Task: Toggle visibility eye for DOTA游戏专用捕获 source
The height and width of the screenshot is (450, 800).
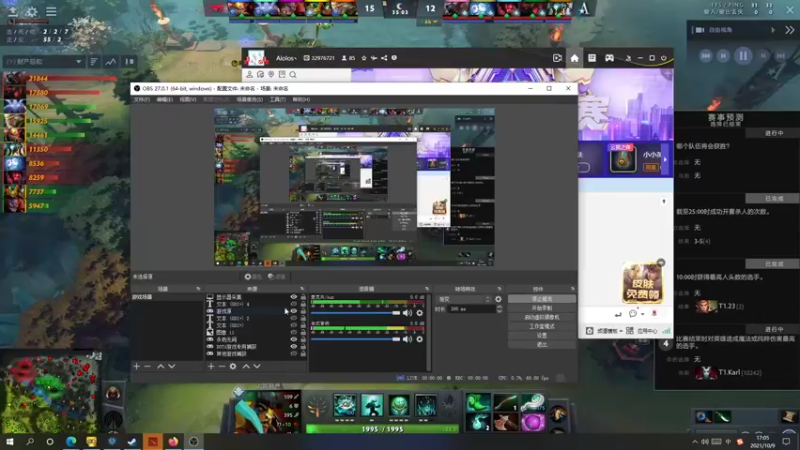Action: pyautogui.click(x=293, y=346)
